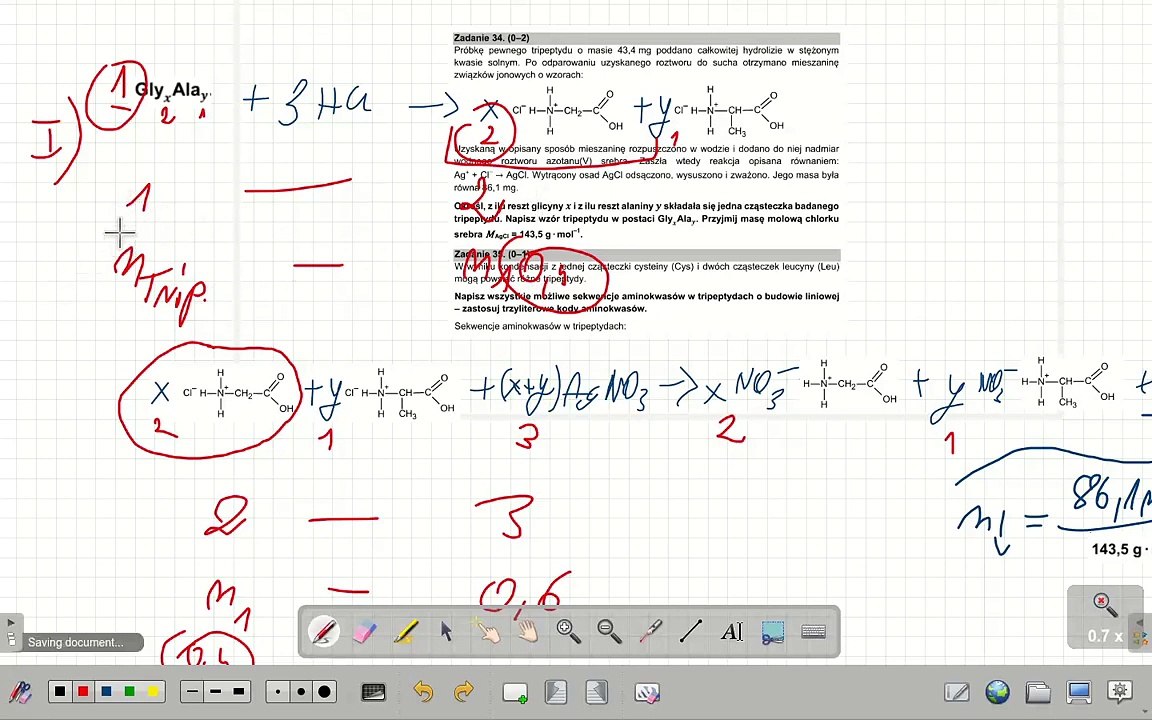Screen dimensions: 1152x720
Task: Show the Desktop monitor mode
Action: (x=1079, y=692)
